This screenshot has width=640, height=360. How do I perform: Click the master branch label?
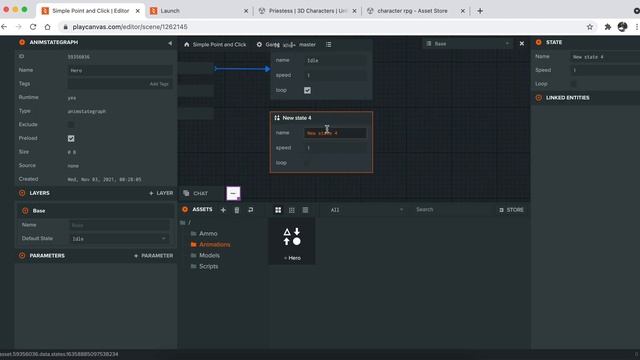pyautogui.click(x=307, y=44)
